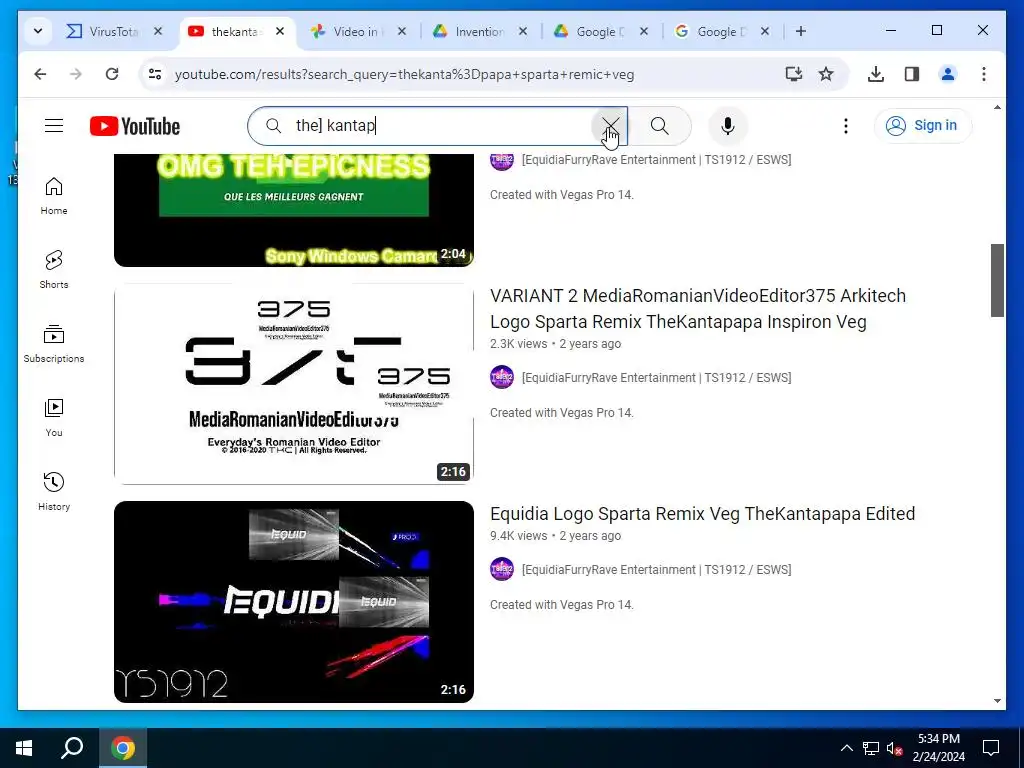The image size is (1024, 768).
Task: Open the OMG TEH EPICNESS video thumbnail
Action: 294,210
